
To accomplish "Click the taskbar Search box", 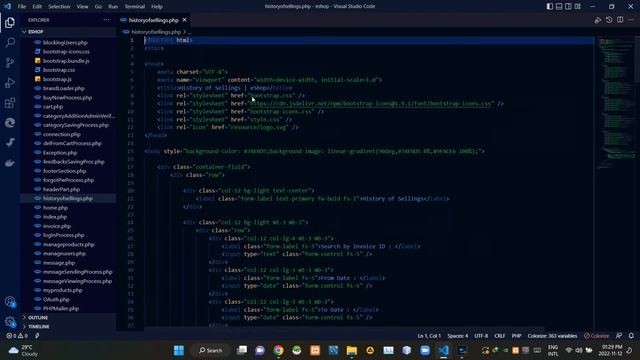I will [210, 350].
